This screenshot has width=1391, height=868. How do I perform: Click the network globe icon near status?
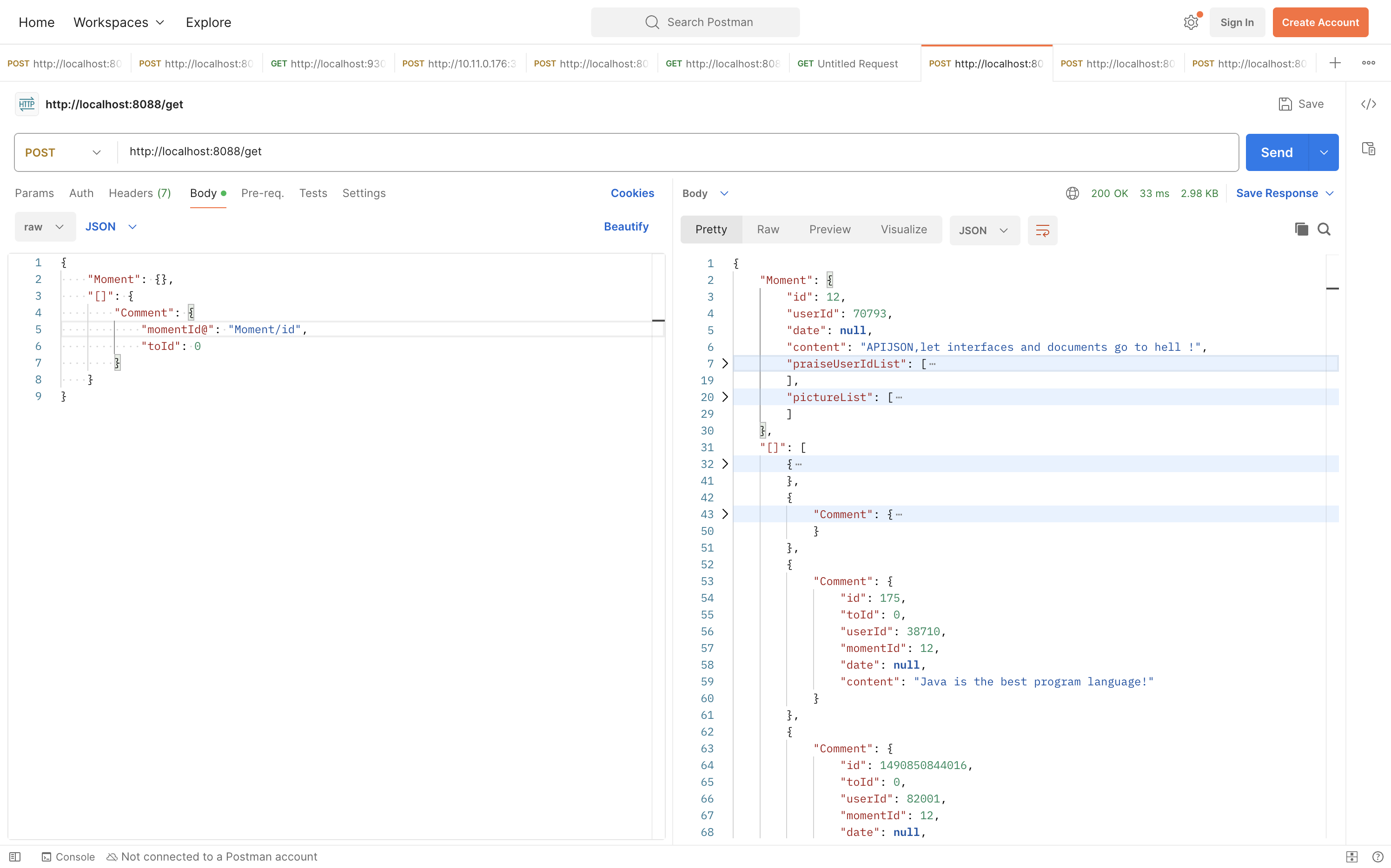coord(1072,193)
